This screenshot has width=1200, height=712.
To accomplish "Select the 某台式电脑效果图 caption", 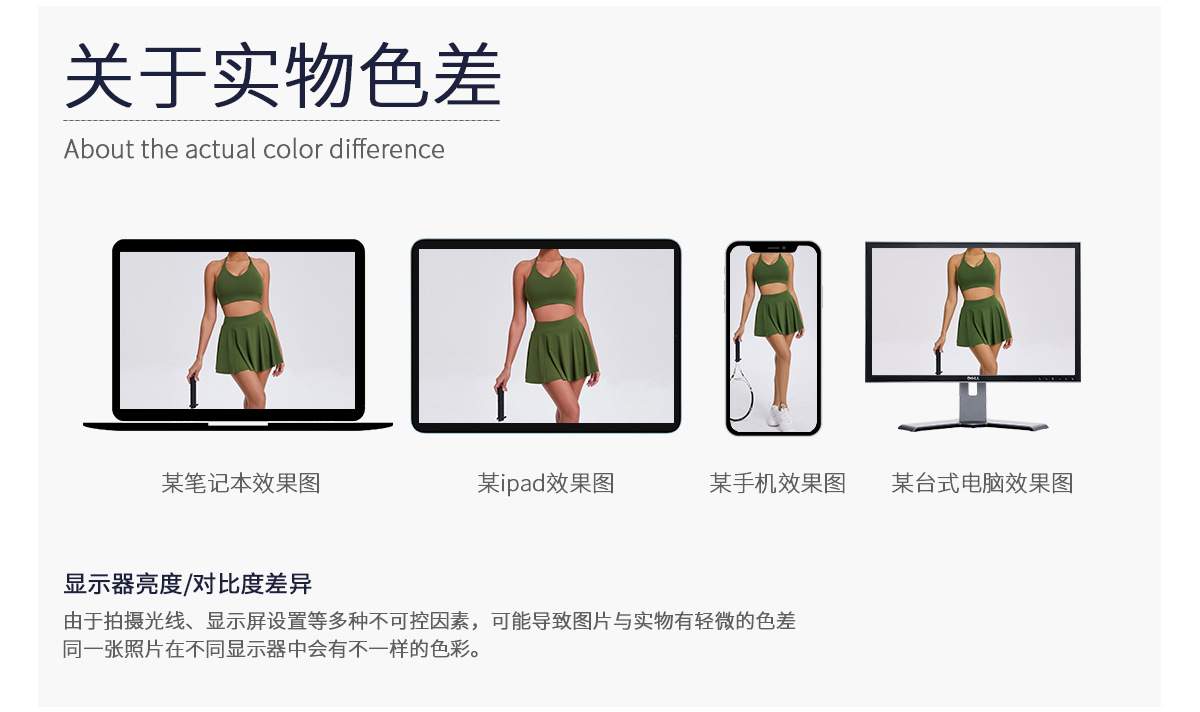I will click(982, 483).
